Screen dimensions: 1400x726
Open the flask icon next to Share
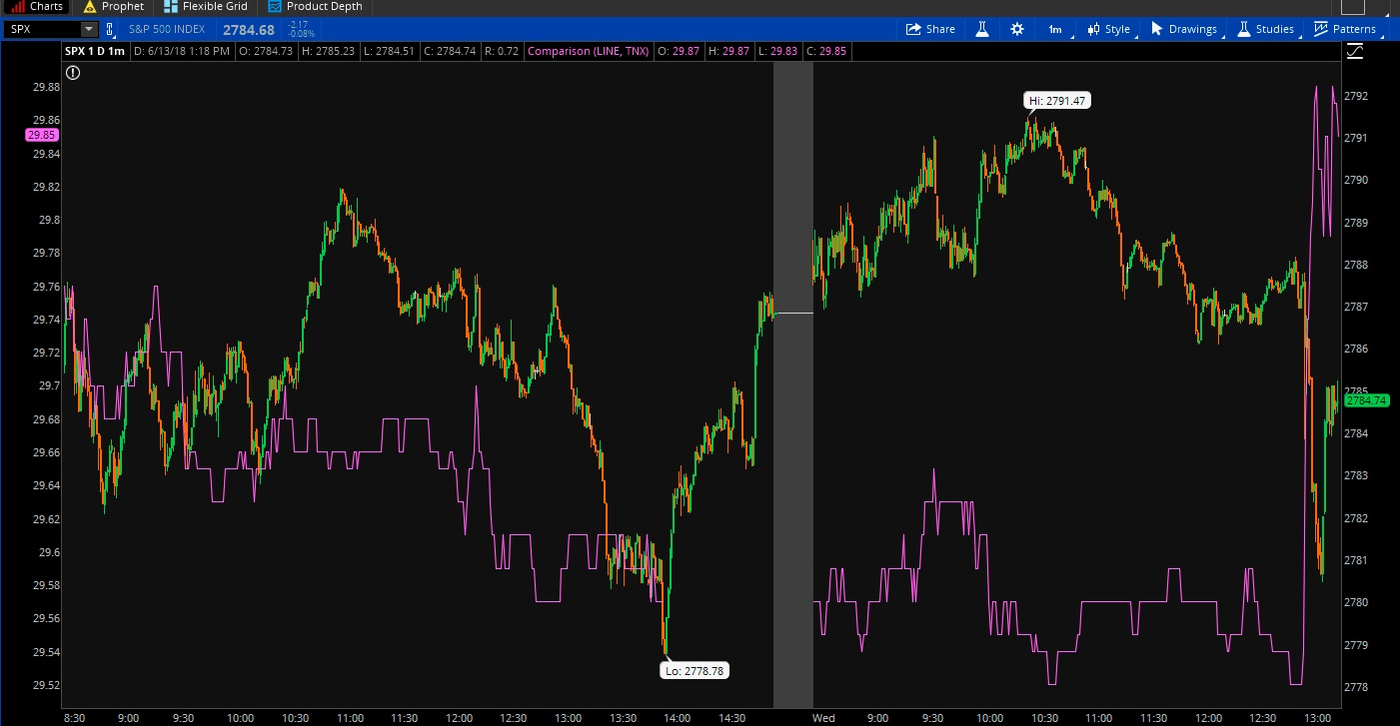click(x=982, y=29)
